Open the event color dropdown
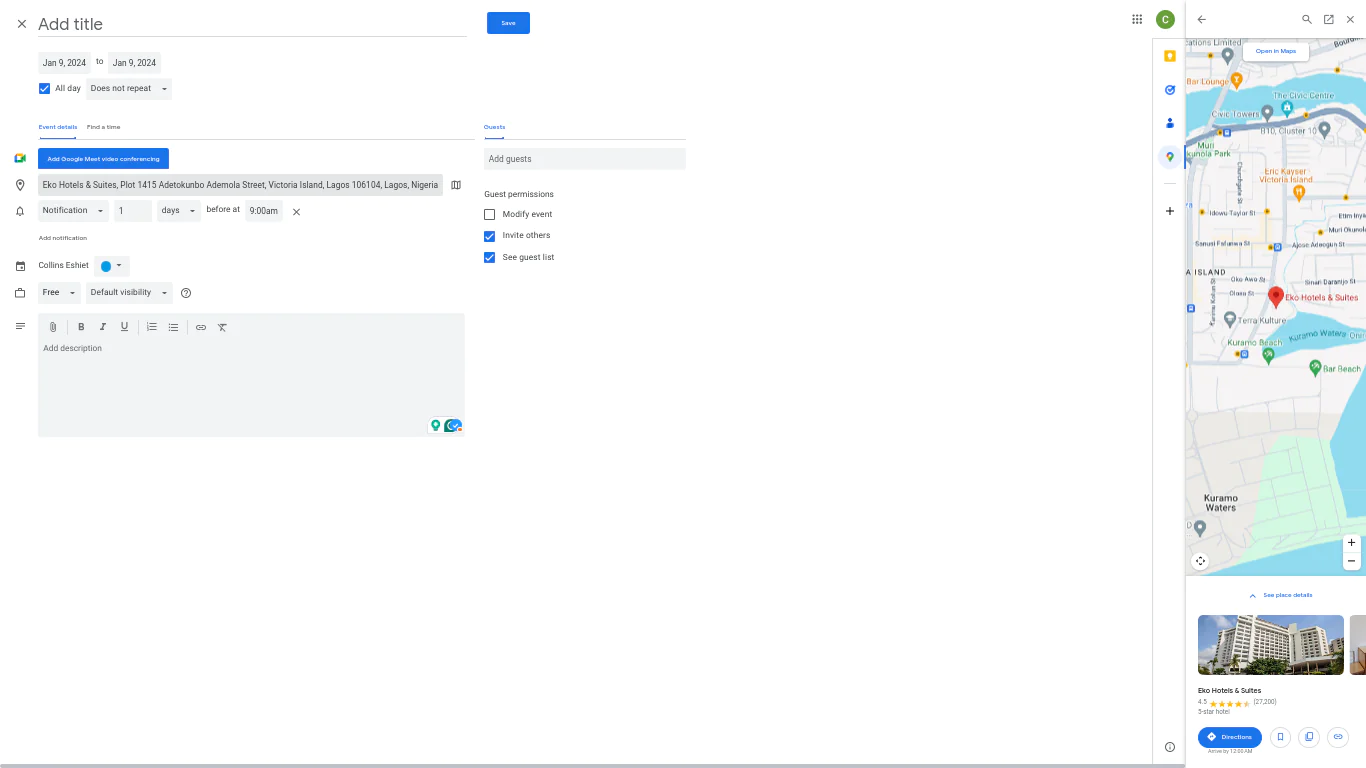Image resolution: width=1366 pixels, height=768 pixels. tap(112, 266)
